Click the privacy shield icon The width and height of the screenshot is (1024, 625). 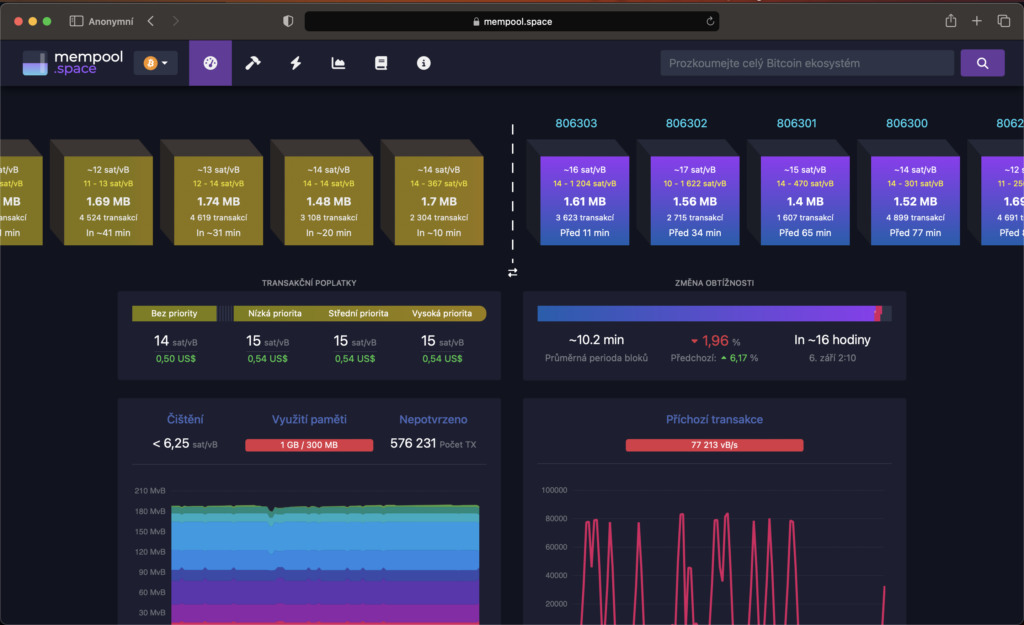tap(288, 21)
